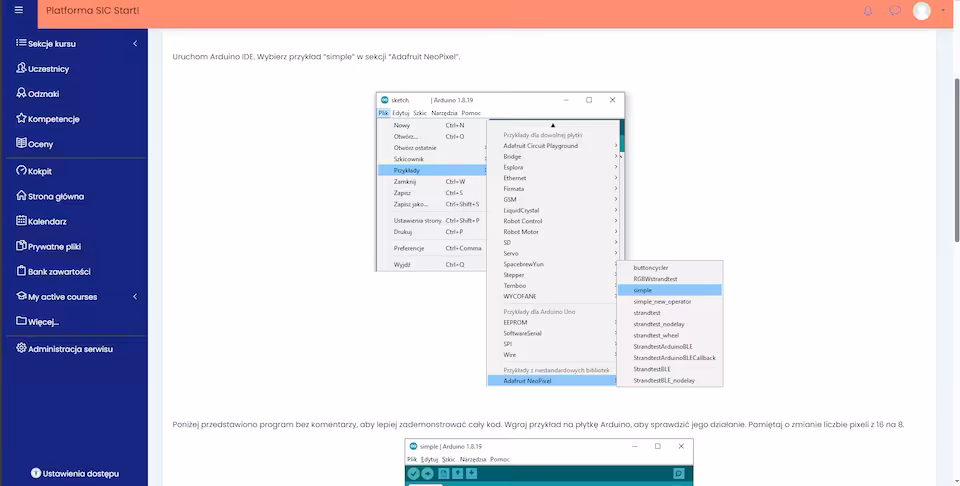Open the Oceny gradebook
The height and width of the screenshot is (486, 960).
40,144
